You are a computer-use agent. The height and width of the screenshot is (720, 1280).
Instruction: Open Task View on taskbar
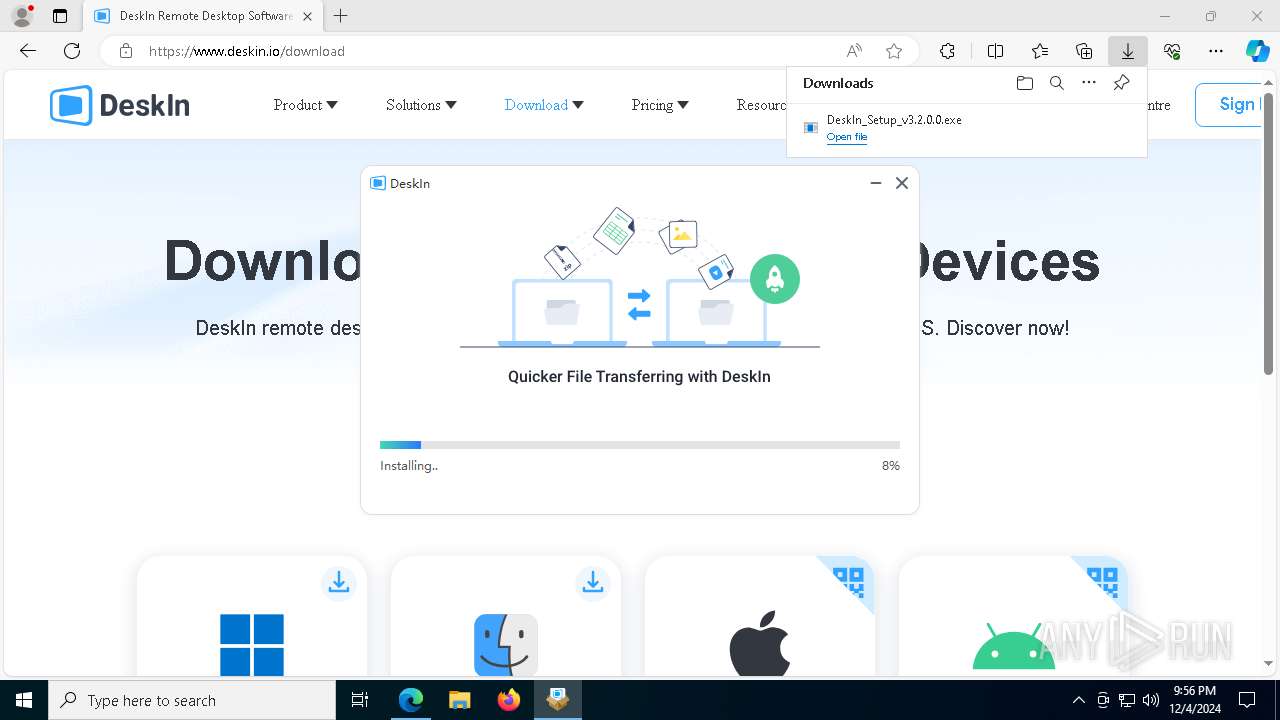(360, 700)
